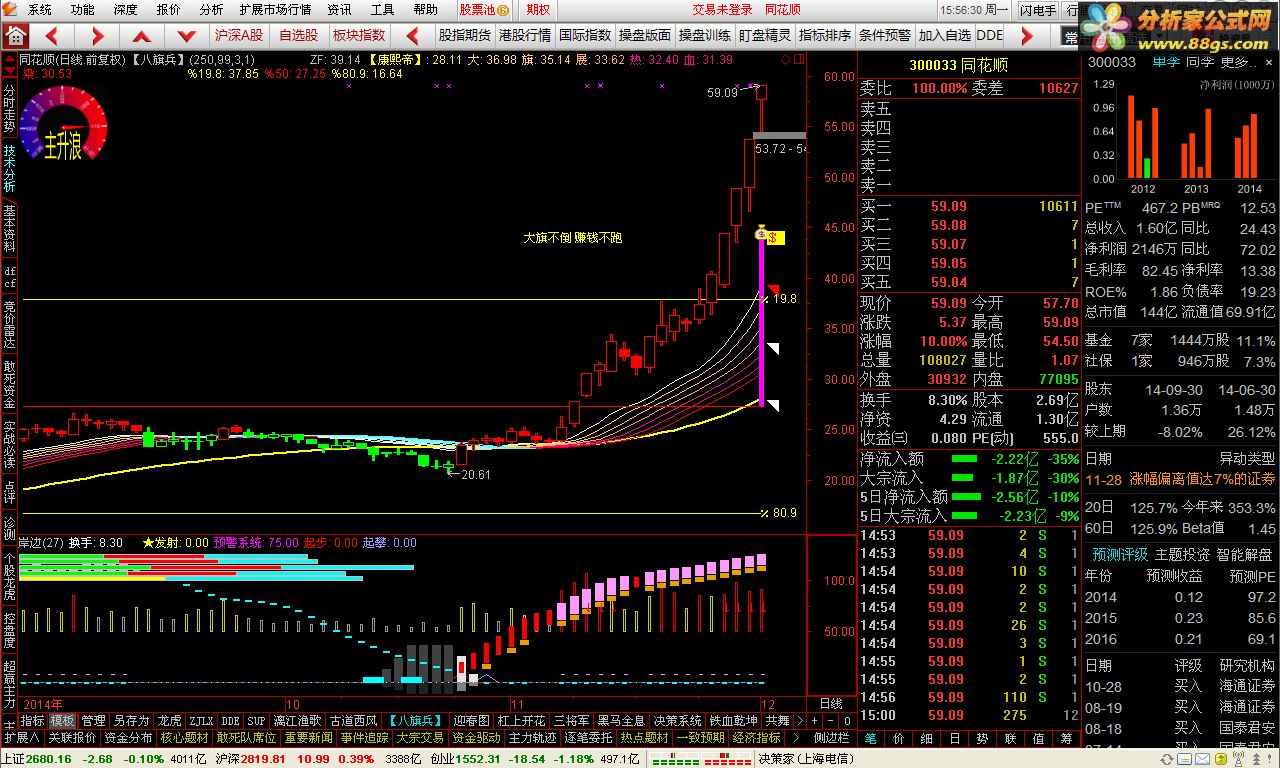This screenshot has height=768, width=1280.
Task: Click the right arrow after the DDE button
Action: 1026,35
